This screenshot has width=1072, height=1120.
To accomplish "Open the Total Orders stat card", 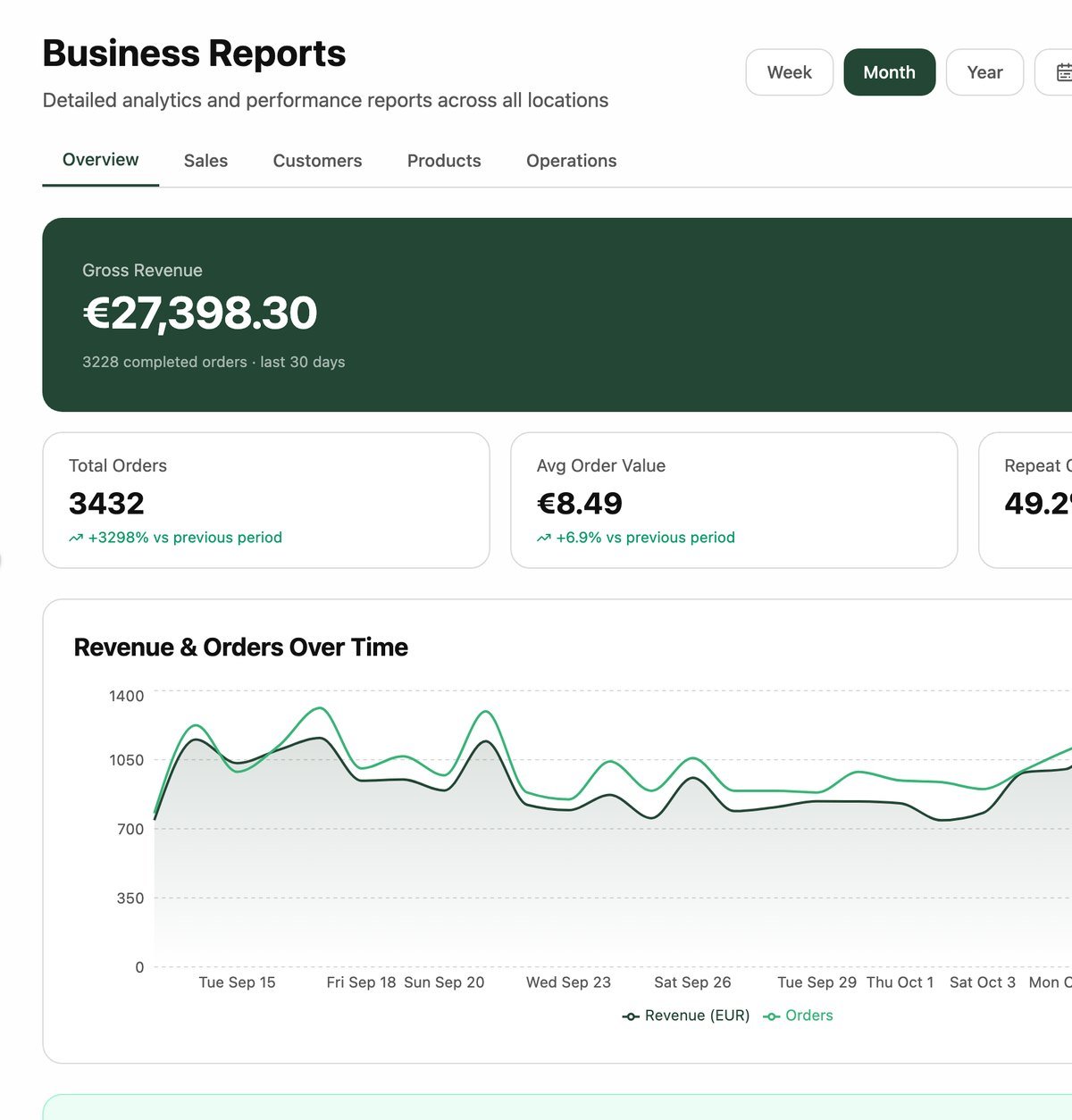I will [x=266, y=500].
